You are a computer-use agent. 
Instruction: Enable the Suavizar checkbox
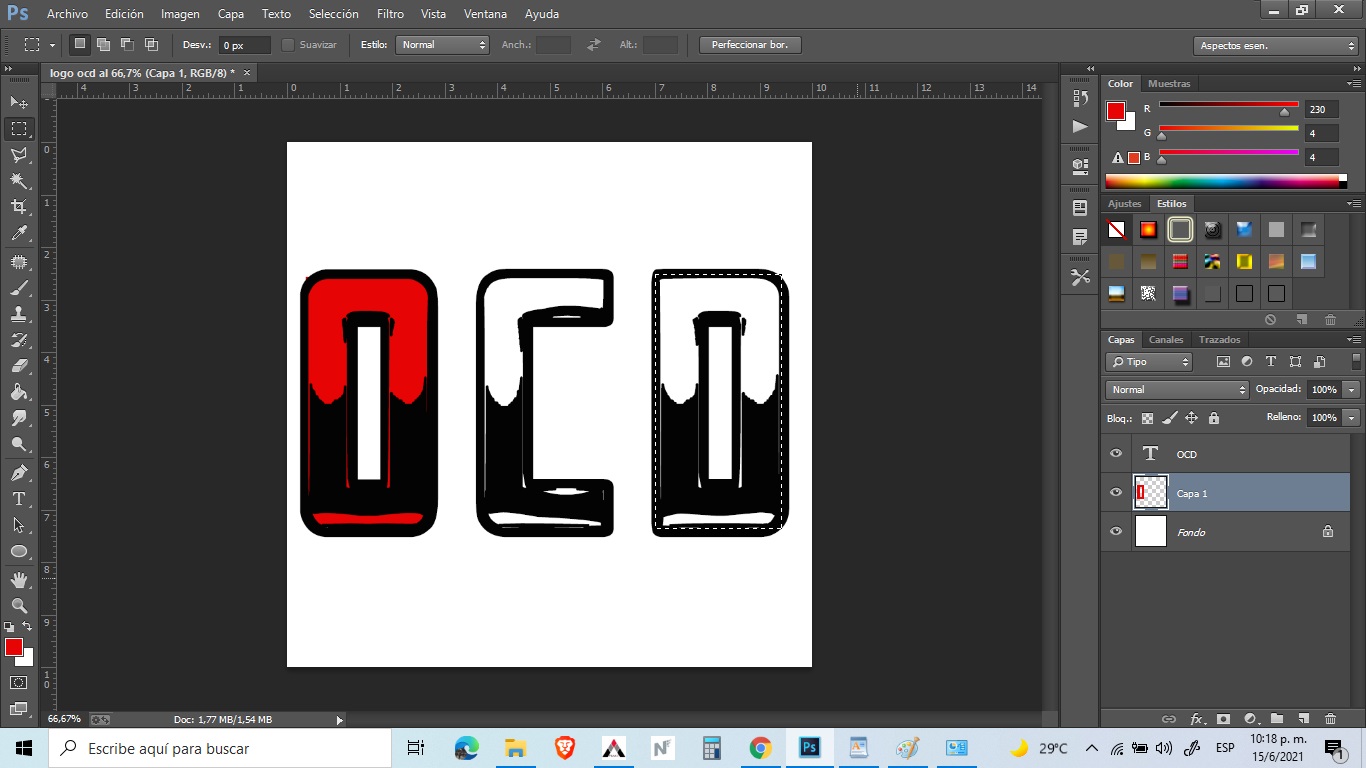click(288, 45)
